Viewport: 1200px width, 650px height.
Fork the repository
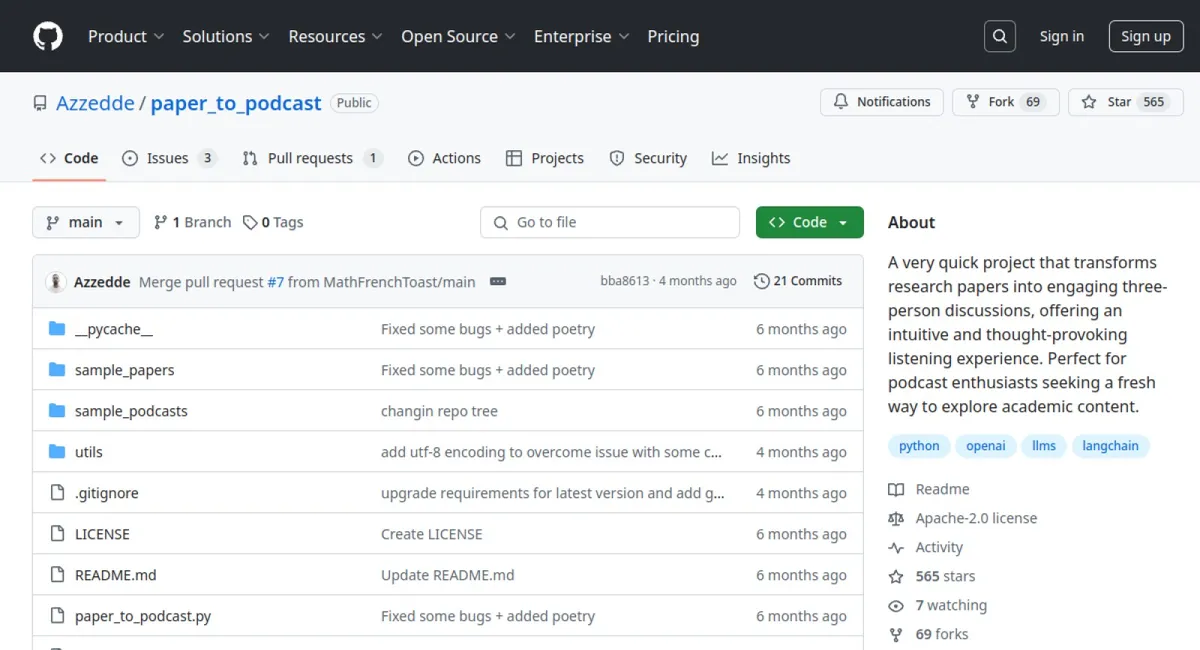(1006, 102)
